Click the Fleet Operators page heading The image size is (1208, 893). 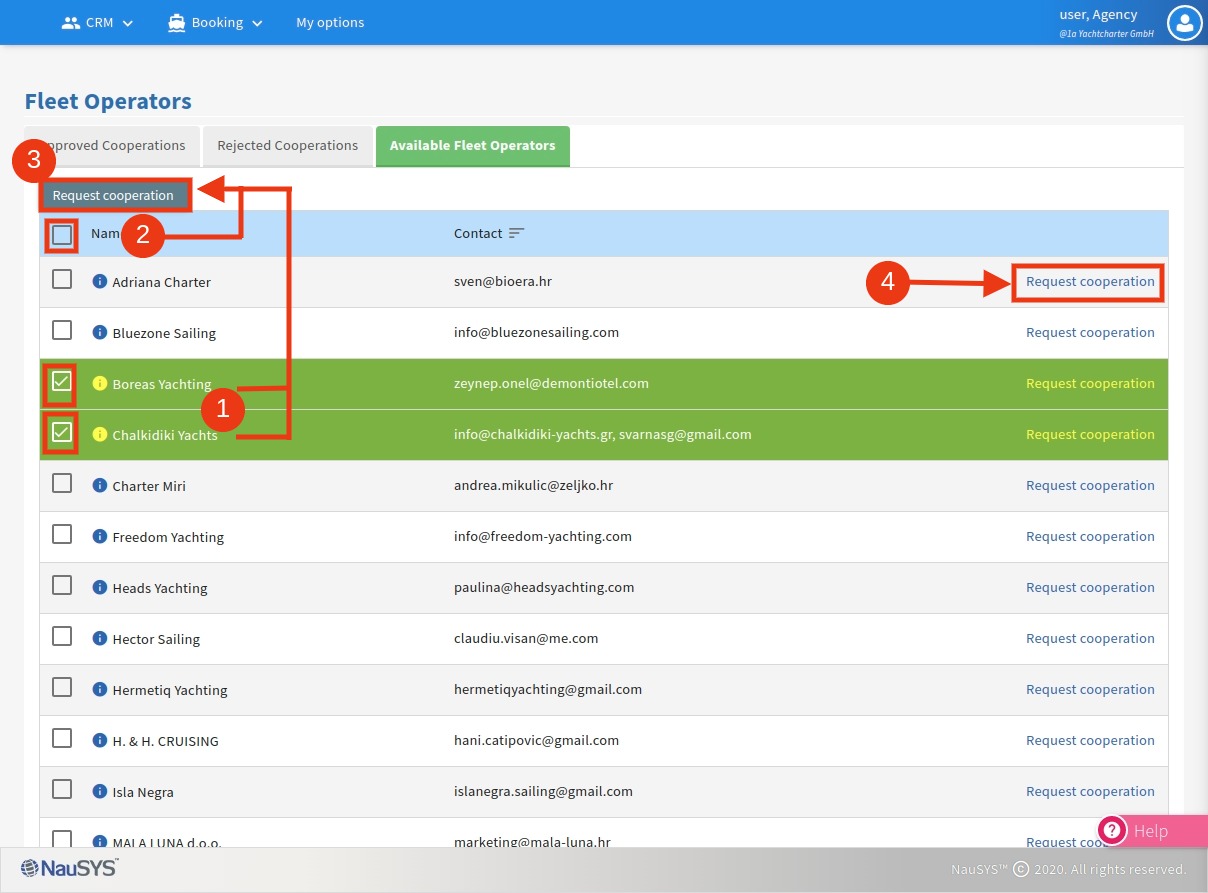[108, 102]
